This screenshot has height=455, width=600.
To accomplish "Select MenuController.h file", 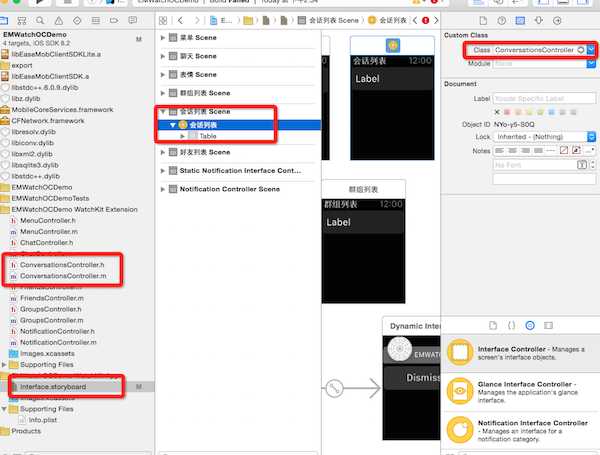I will [x=48, y=220].
